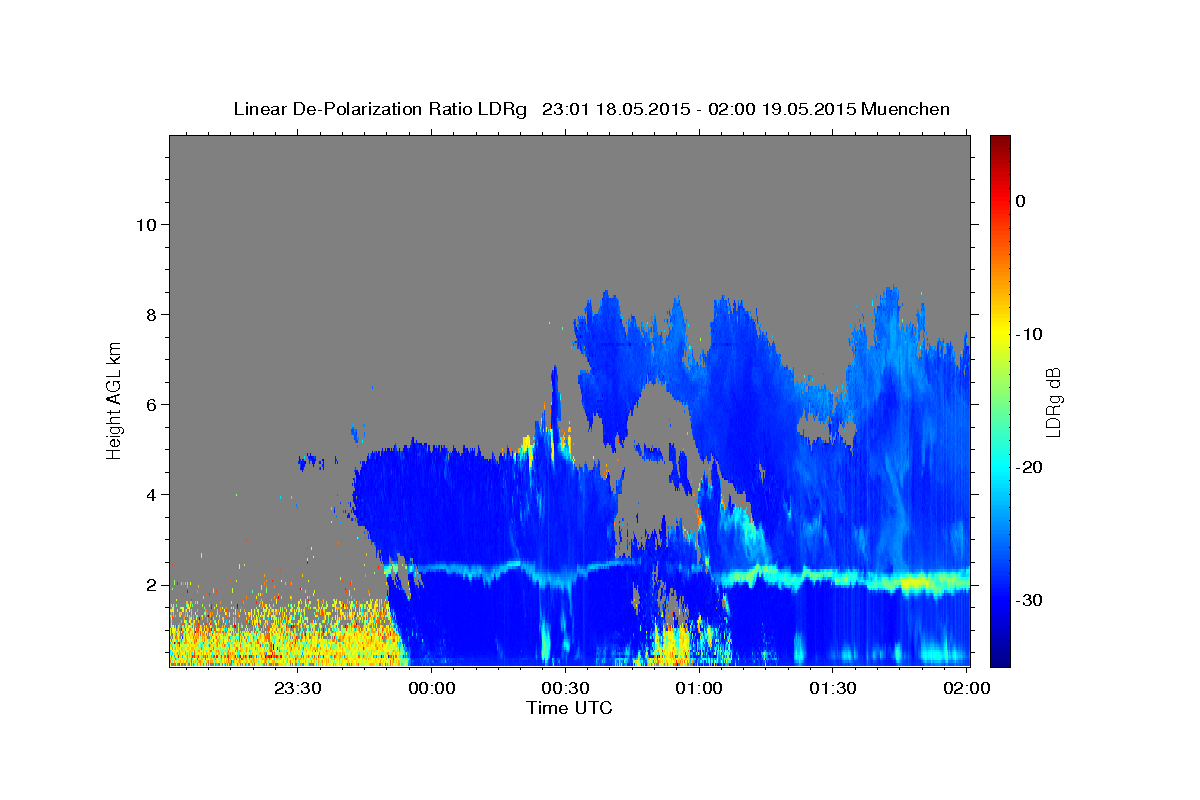Image resolution: width=1200 pixels, height=800 pixels.
Task: Click the 01:00 time tick label
Action: 699,688
